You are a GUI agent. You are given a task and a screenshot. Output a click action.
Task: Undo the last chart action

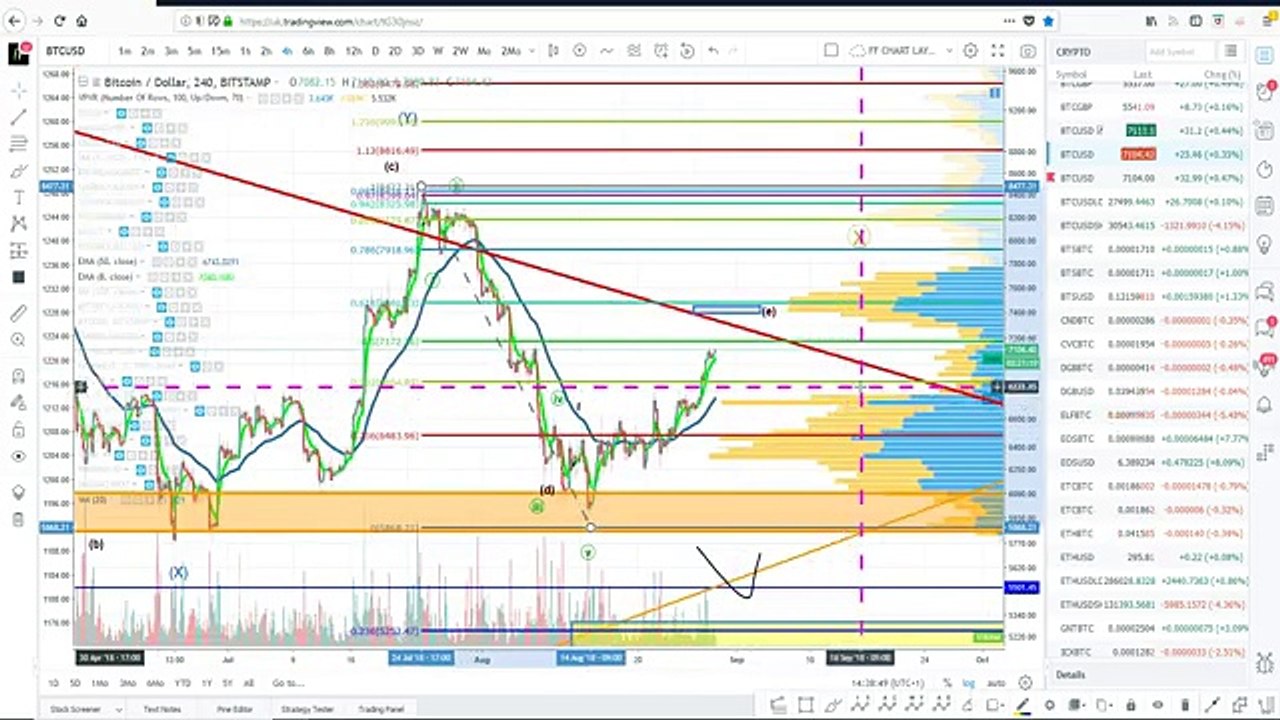click(713, 51)
